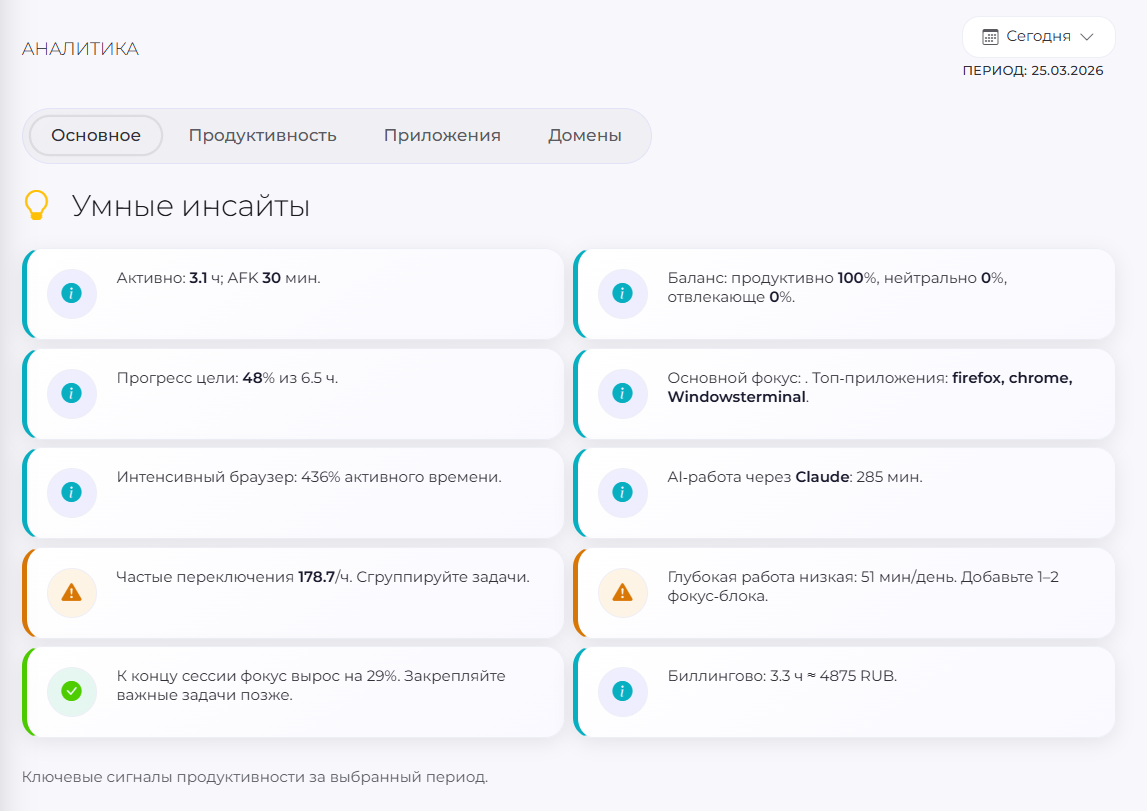Image resolution: width=1147 pixels, height=811 pixels.
Task: Click the АНАЛИТИКА page heading
Action: coord(80,49)
